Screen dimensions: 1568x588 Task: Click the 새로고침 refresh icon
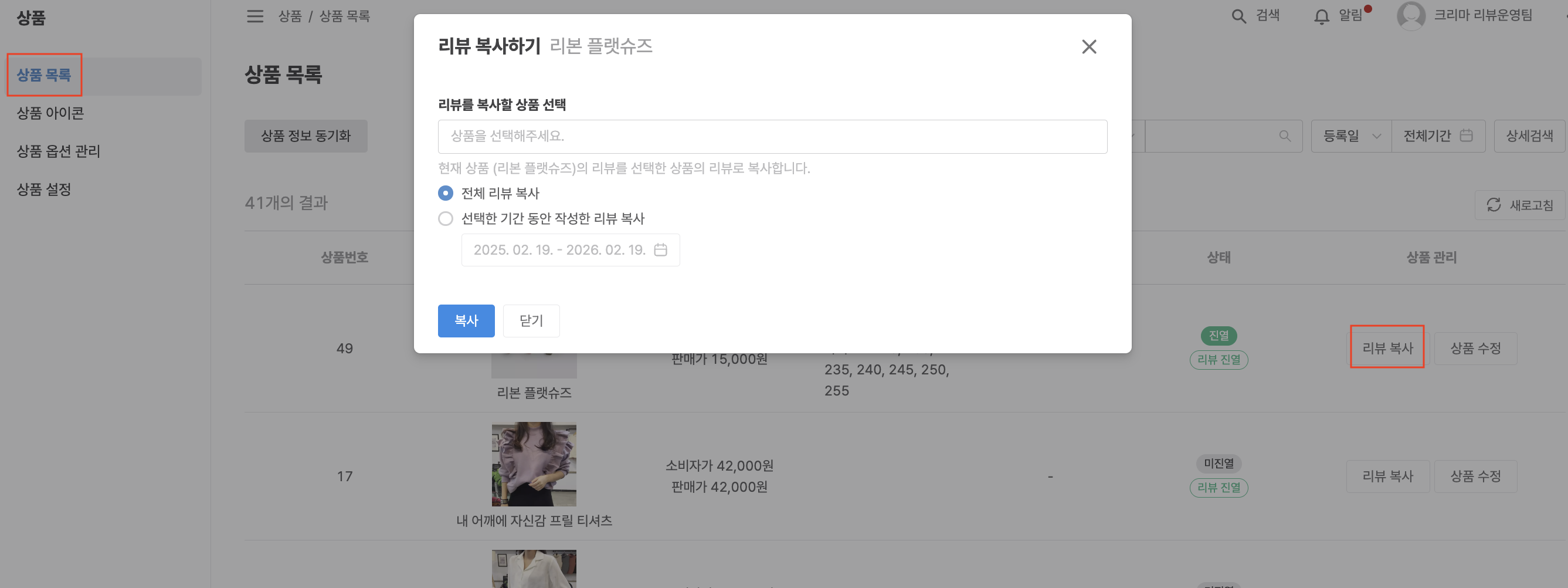tap(1494, 205)
